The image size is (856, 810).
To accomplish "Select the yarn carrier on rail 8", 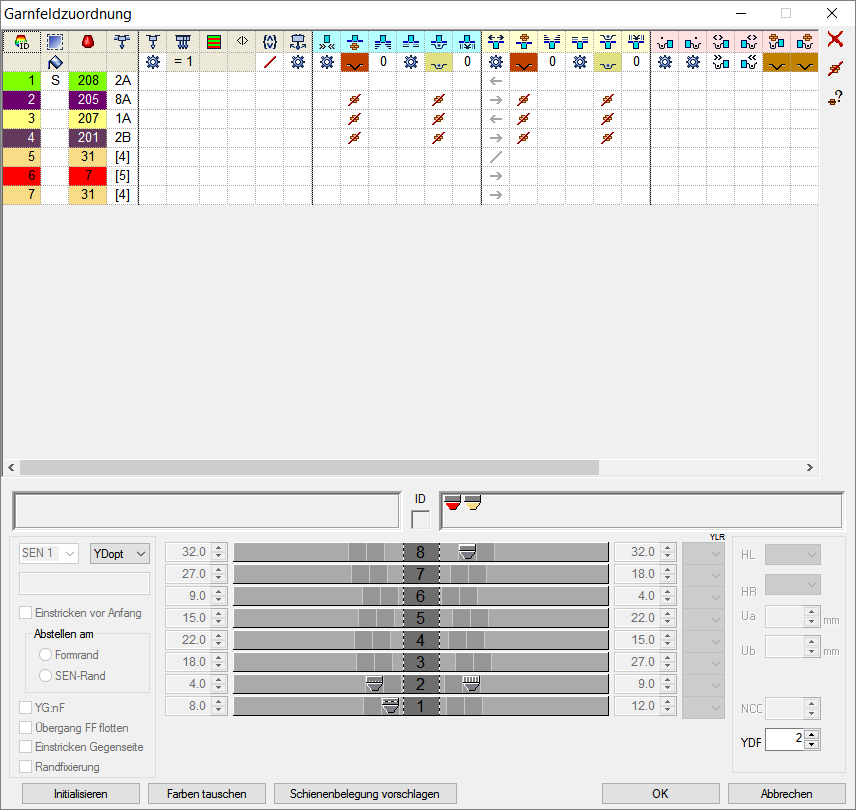I will pos(466,552).
